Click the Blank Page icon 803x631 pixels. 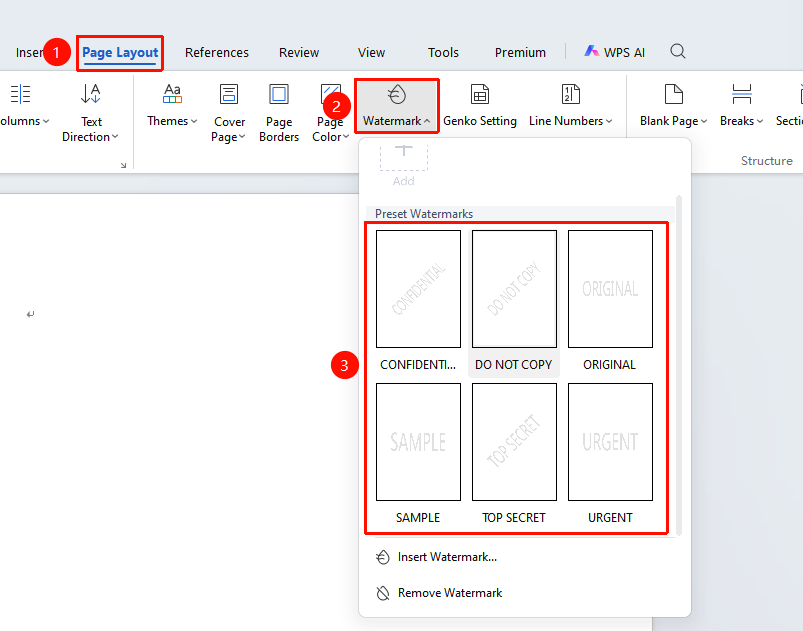click(x=673, y=94)
